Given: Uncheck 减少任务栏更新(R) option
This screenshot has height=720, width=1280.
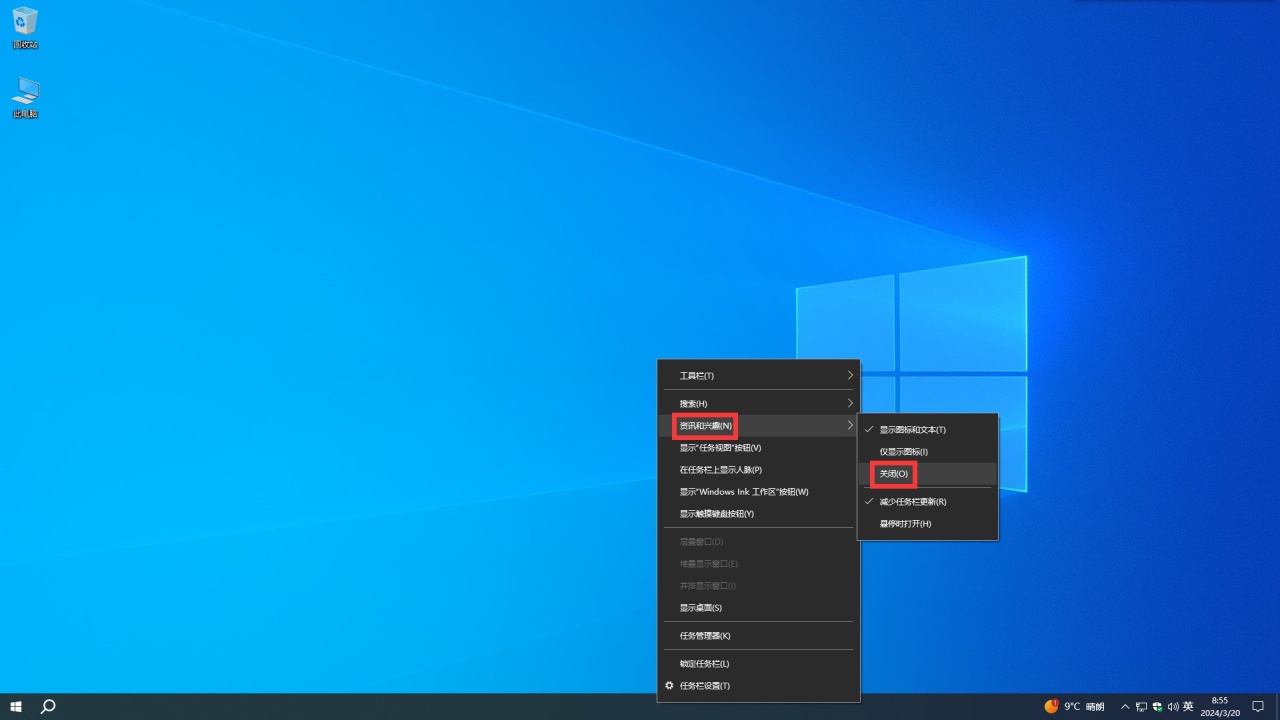Looking at the screenshot, I should pyautogui.click(x=927, y=502).
